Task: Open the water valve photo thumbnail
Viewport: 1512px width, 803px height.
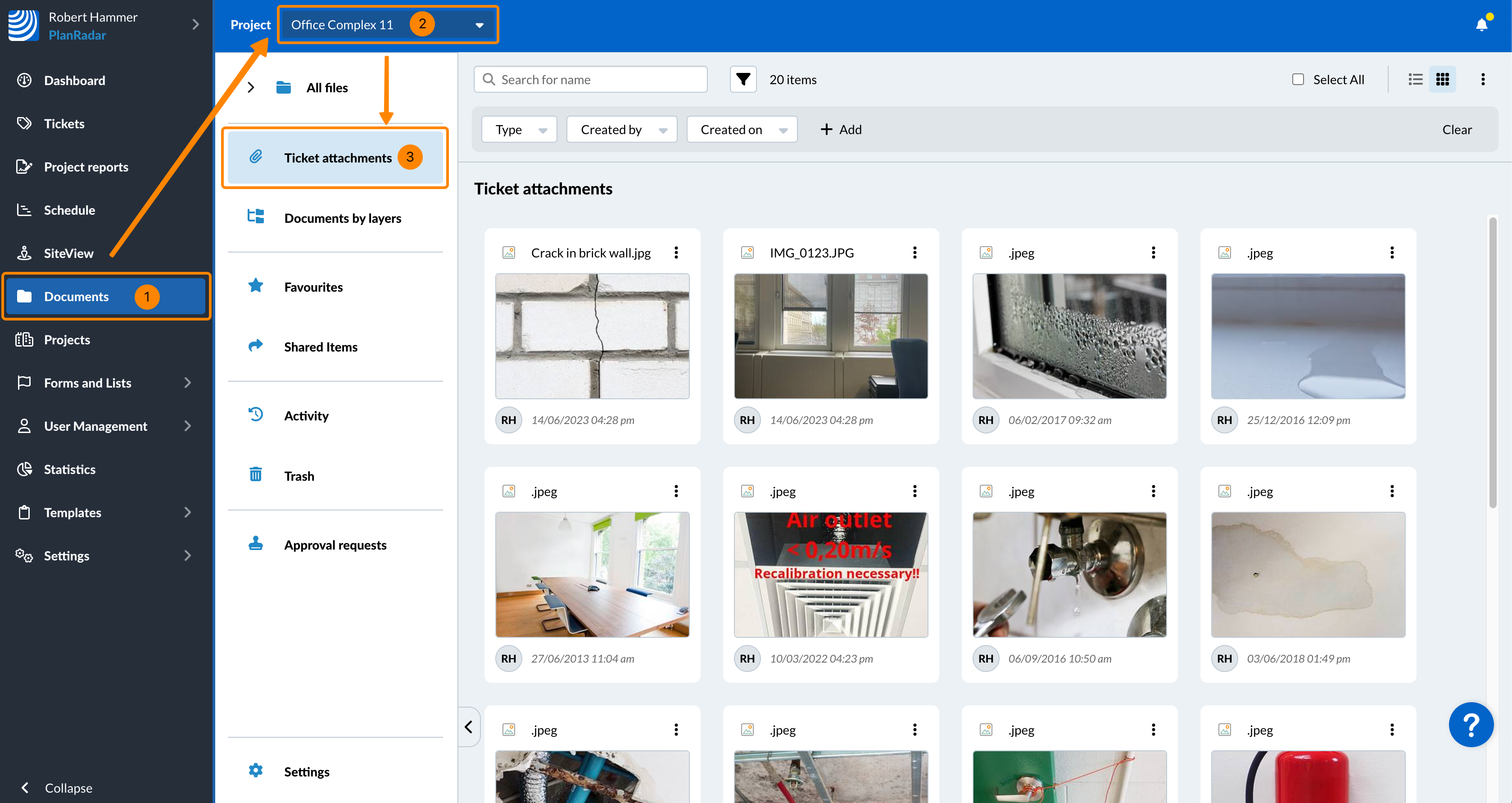Action: (x=1069, y=575)
